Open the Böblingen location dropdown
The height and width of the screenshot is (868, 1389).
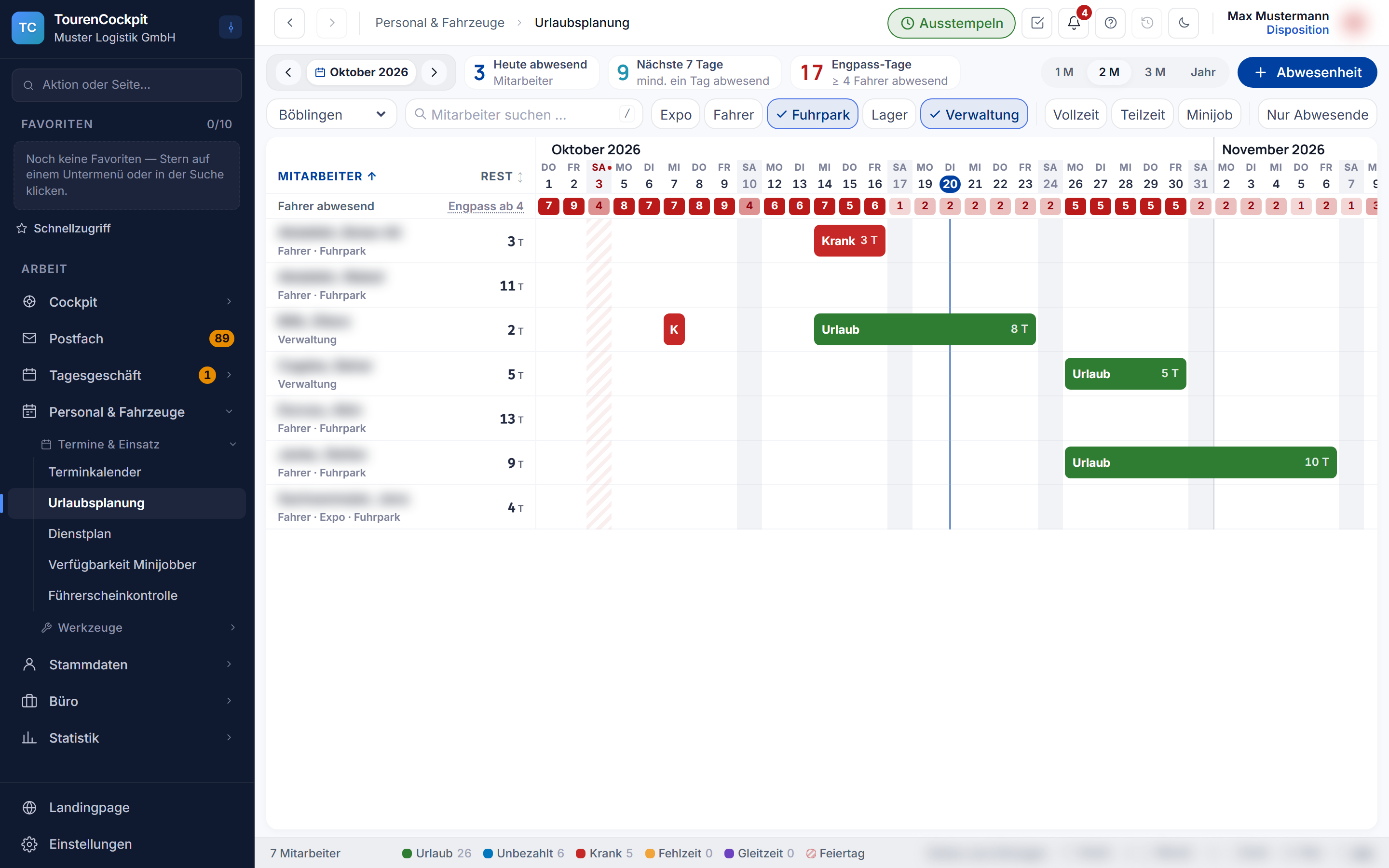[332, 115]
